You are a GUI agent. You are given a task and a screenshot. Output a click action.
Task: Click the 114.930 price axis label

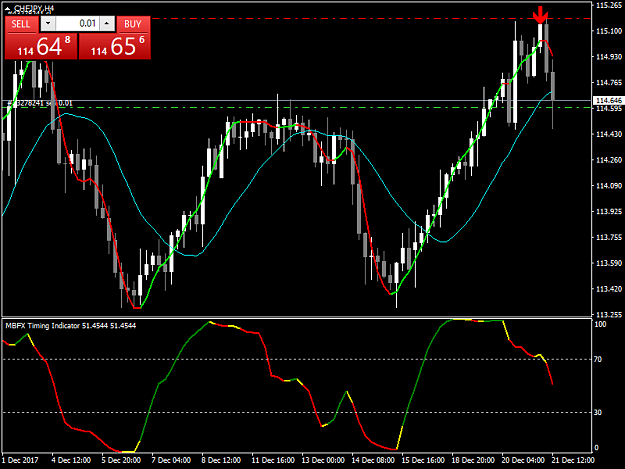coord(609,57)
